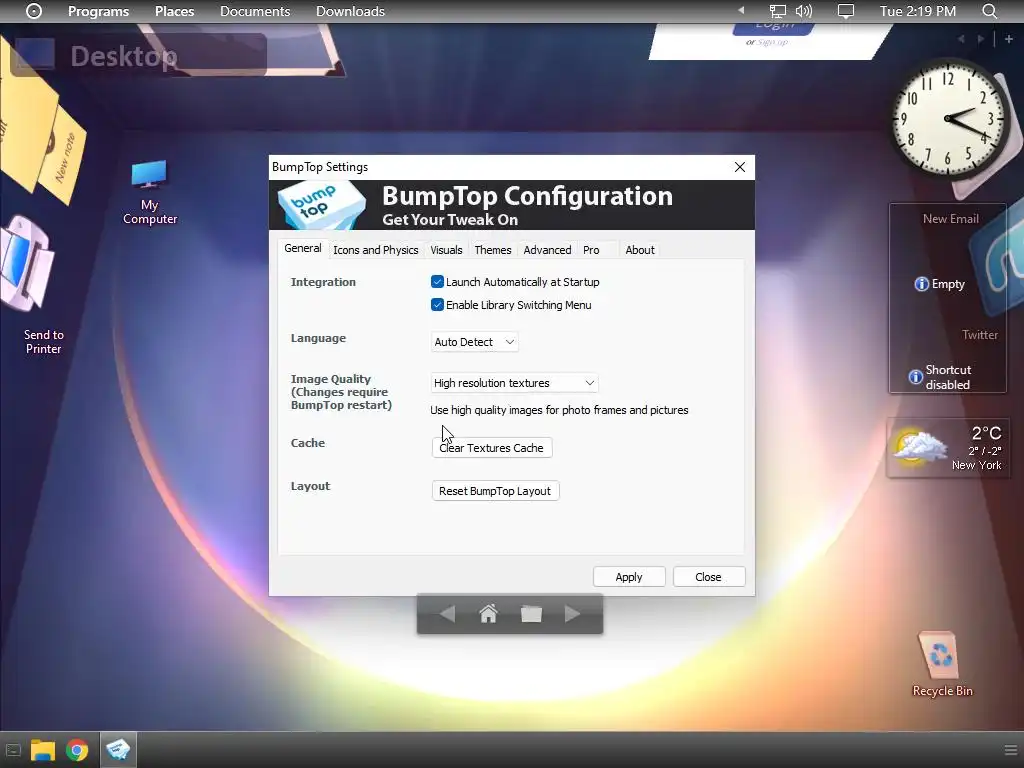
Task: Click the Shortcut disabled info icon
Action: click(x=916, y=377)
